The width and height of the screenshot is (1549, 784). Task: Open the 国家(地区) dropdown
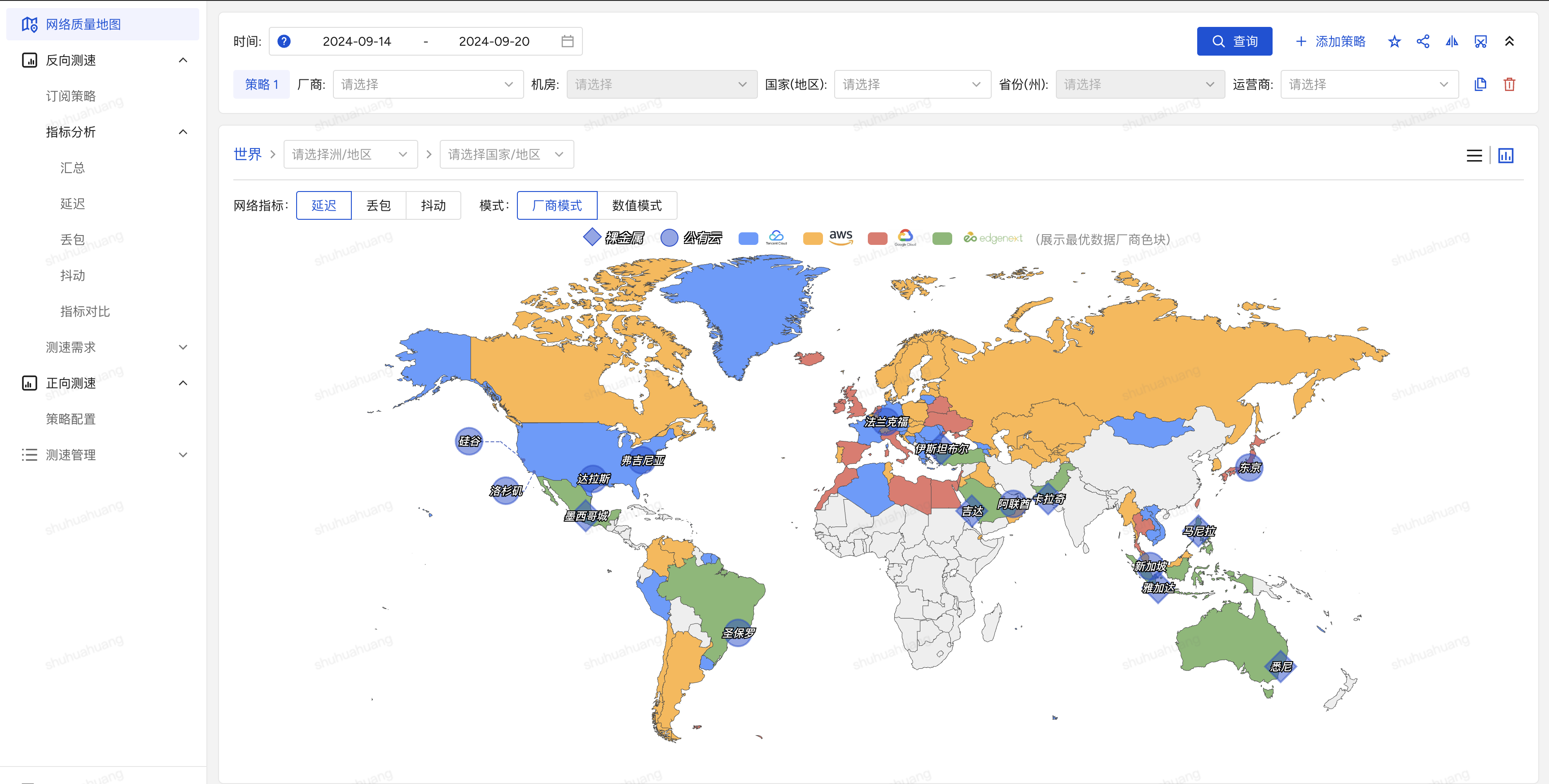click(912, 84)
